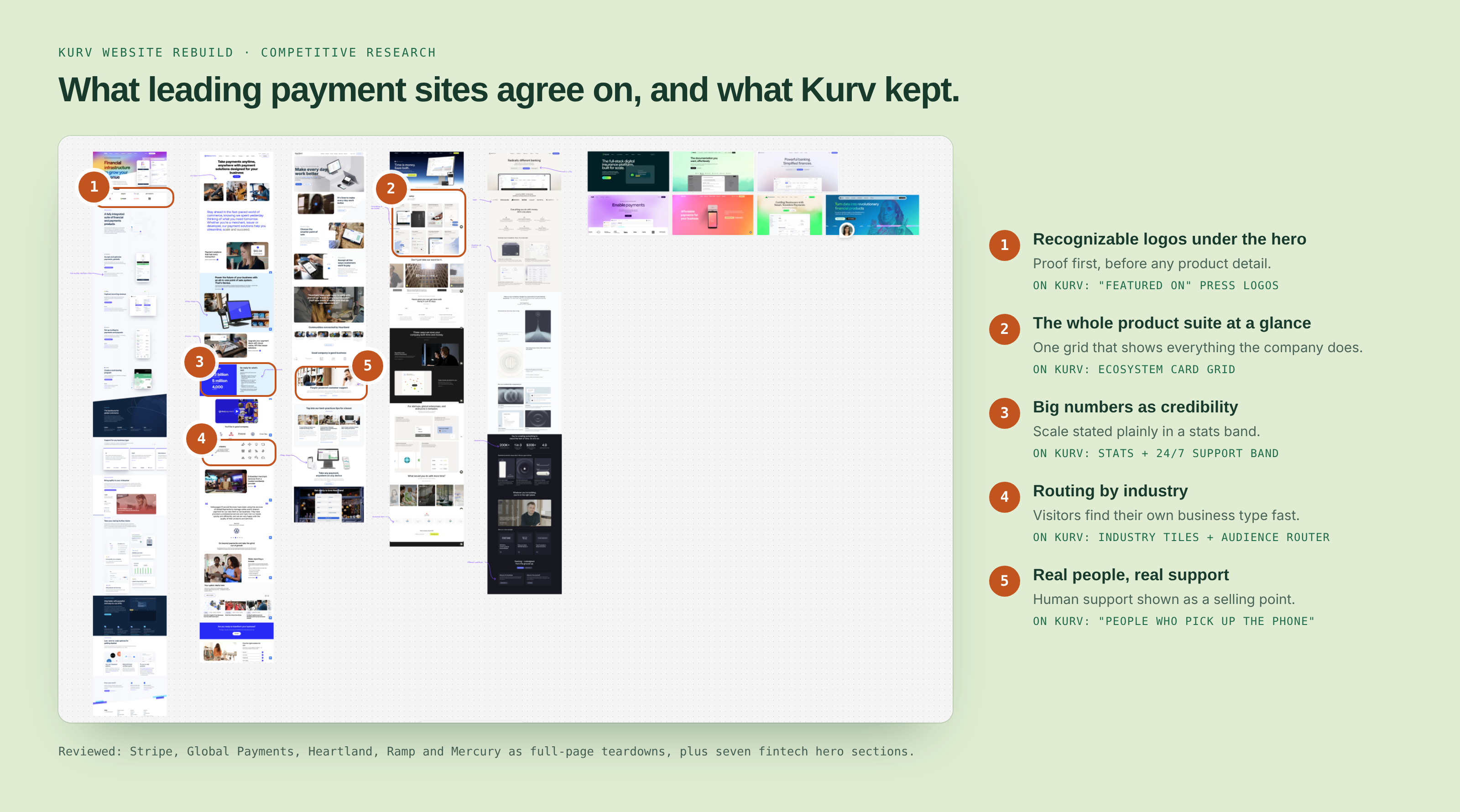This screenshot has width=1460, height=812.
Task: Click the "Reviewed: Stripe, Global Payments..." footer note
Action: point(486,751)
